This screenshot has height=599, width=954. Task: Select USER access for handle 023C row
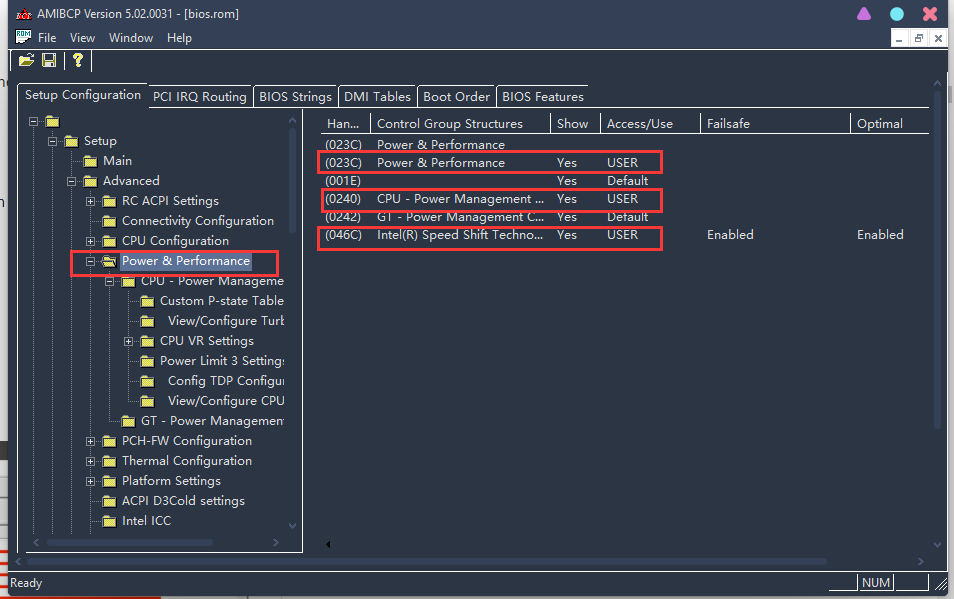pyautogui.click(x=622, y=163)
